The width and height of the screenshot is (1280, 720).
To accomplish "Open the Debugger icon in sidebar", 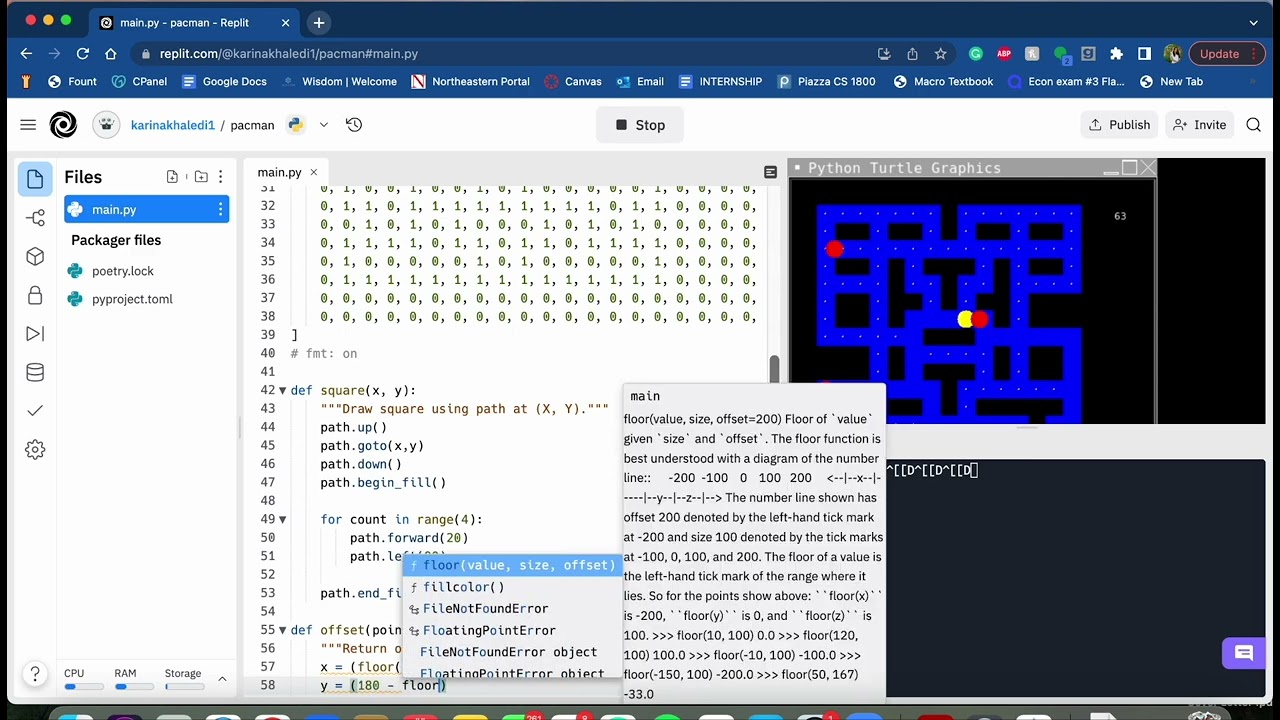I will pos(36,334).
